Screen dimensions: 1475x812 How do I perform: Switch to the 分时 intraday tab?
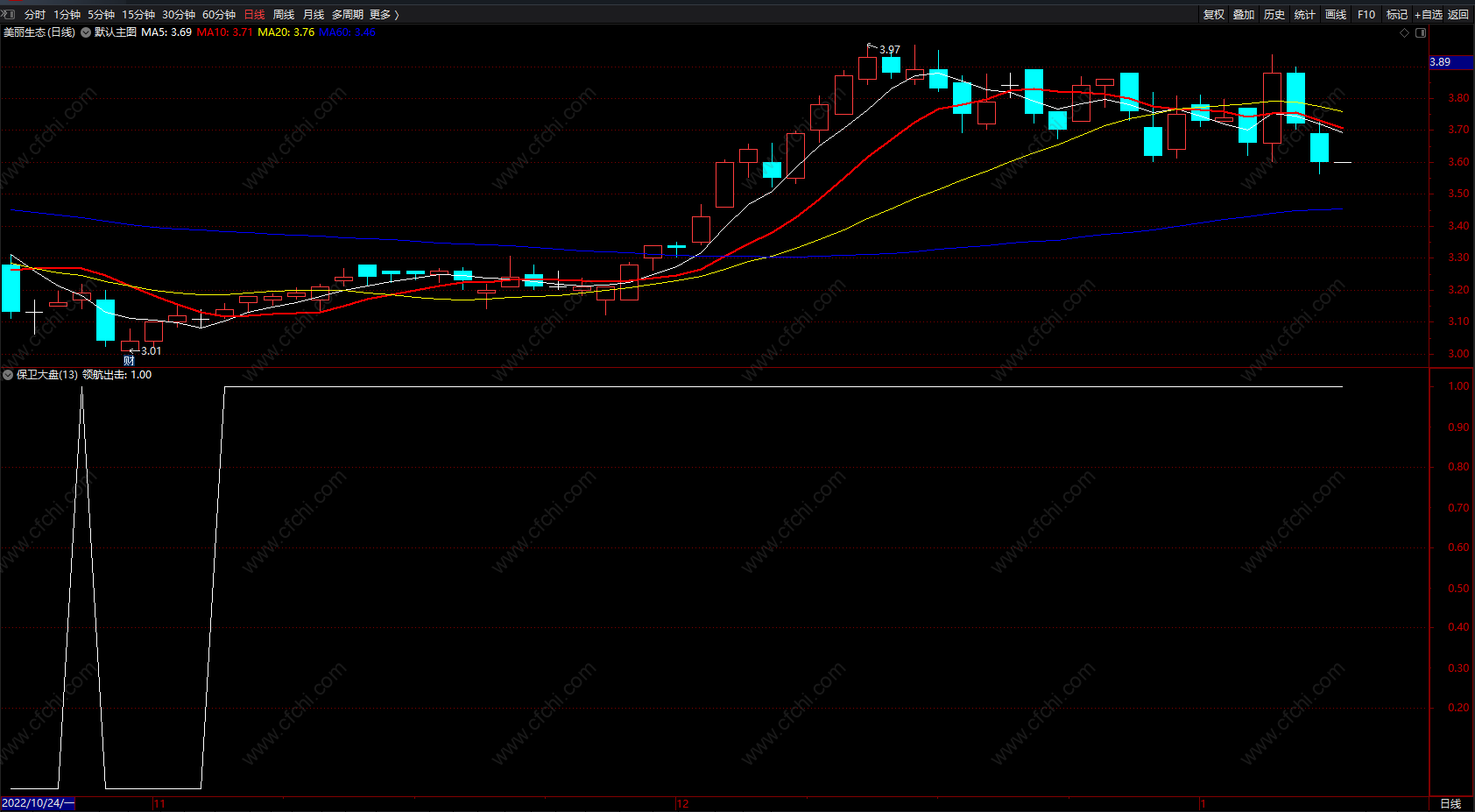tap(35, 15)
